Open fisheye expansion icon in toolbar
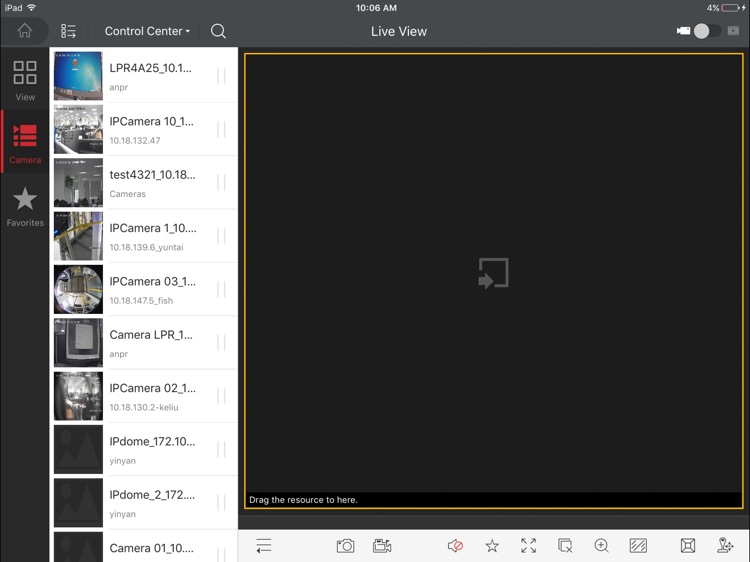 (688, 546)
